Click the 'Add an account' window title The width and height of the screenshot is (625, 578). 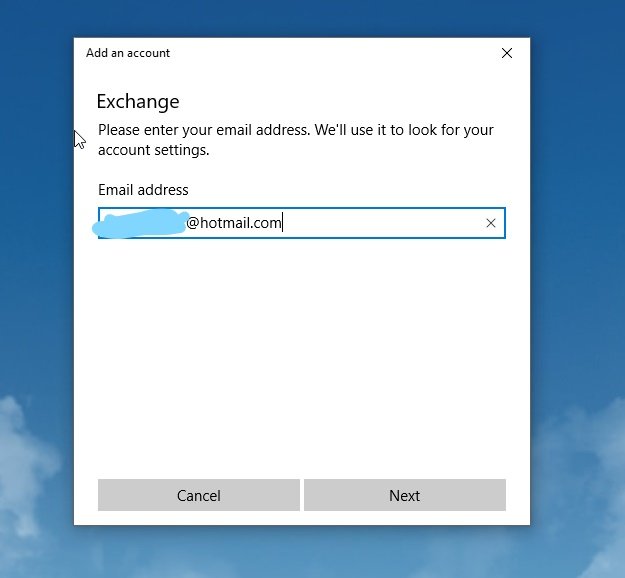(x=128, y=53)
